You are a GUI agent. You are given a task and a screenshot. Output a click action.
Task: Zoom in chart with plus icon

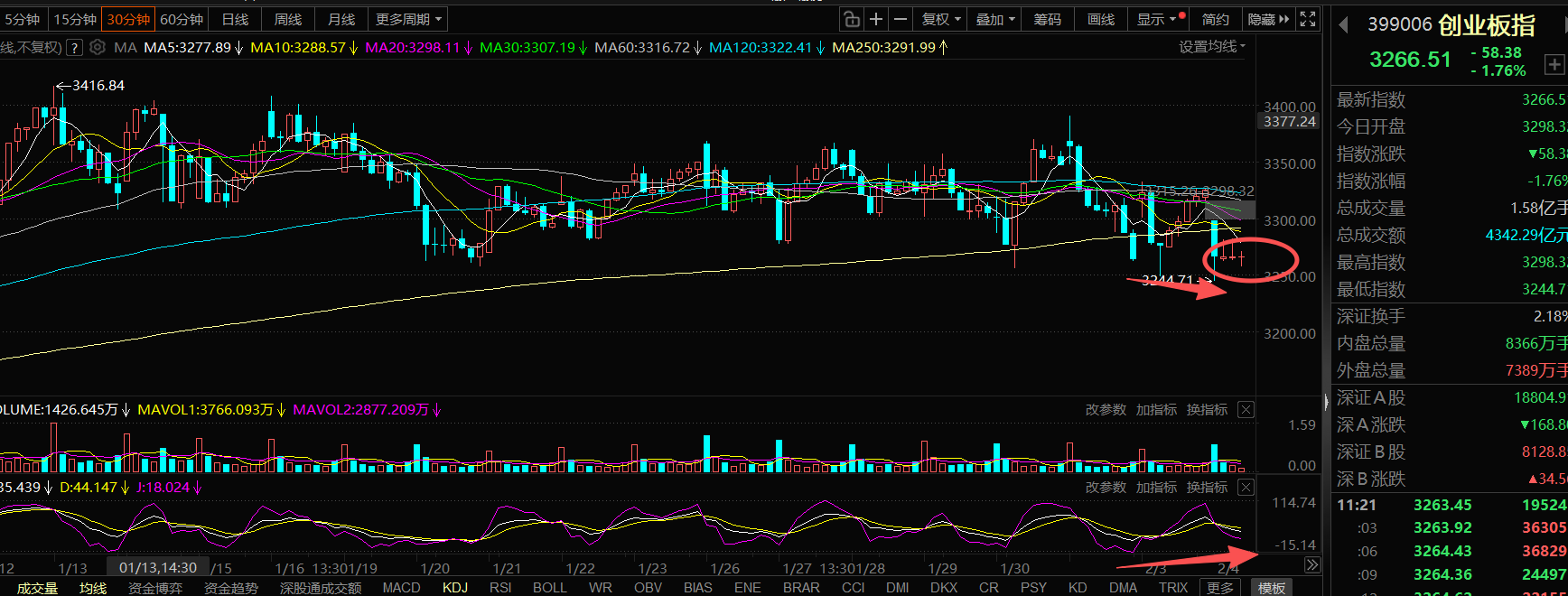click(x=876, y=19)
